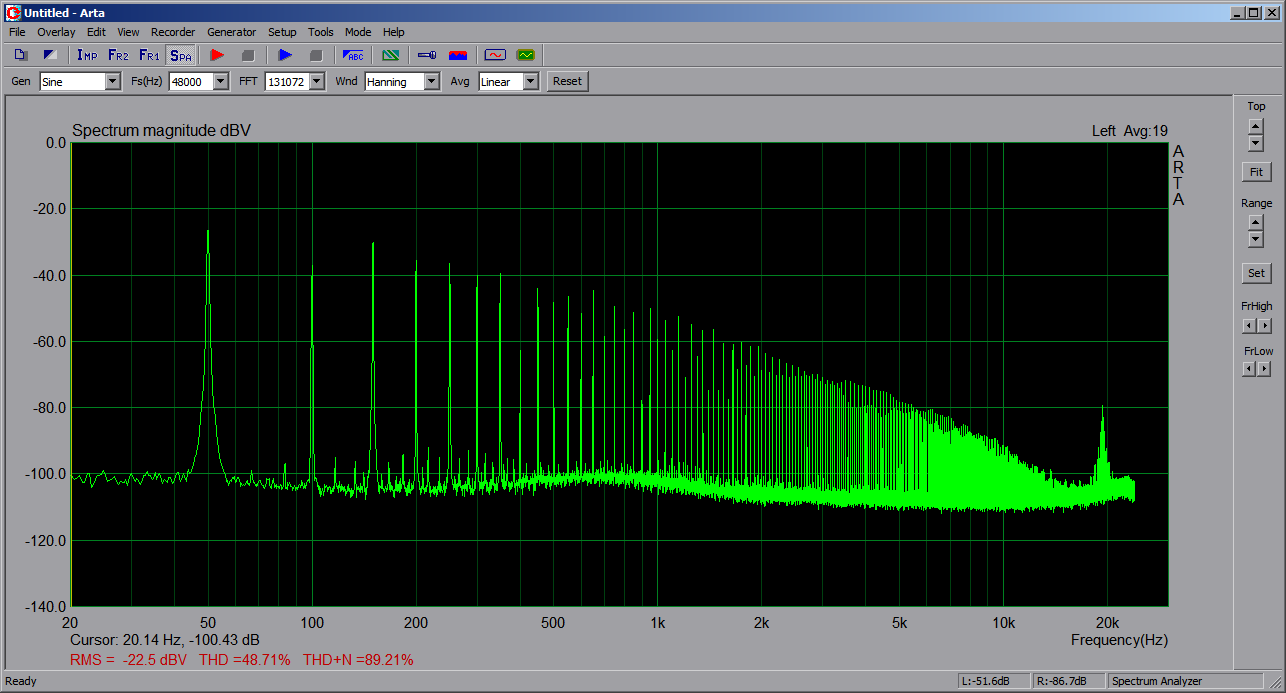The width and height of the screenshot is (1286, 693).
Task: Open the Wnd window function dropdown
Action: coord(432,82)
